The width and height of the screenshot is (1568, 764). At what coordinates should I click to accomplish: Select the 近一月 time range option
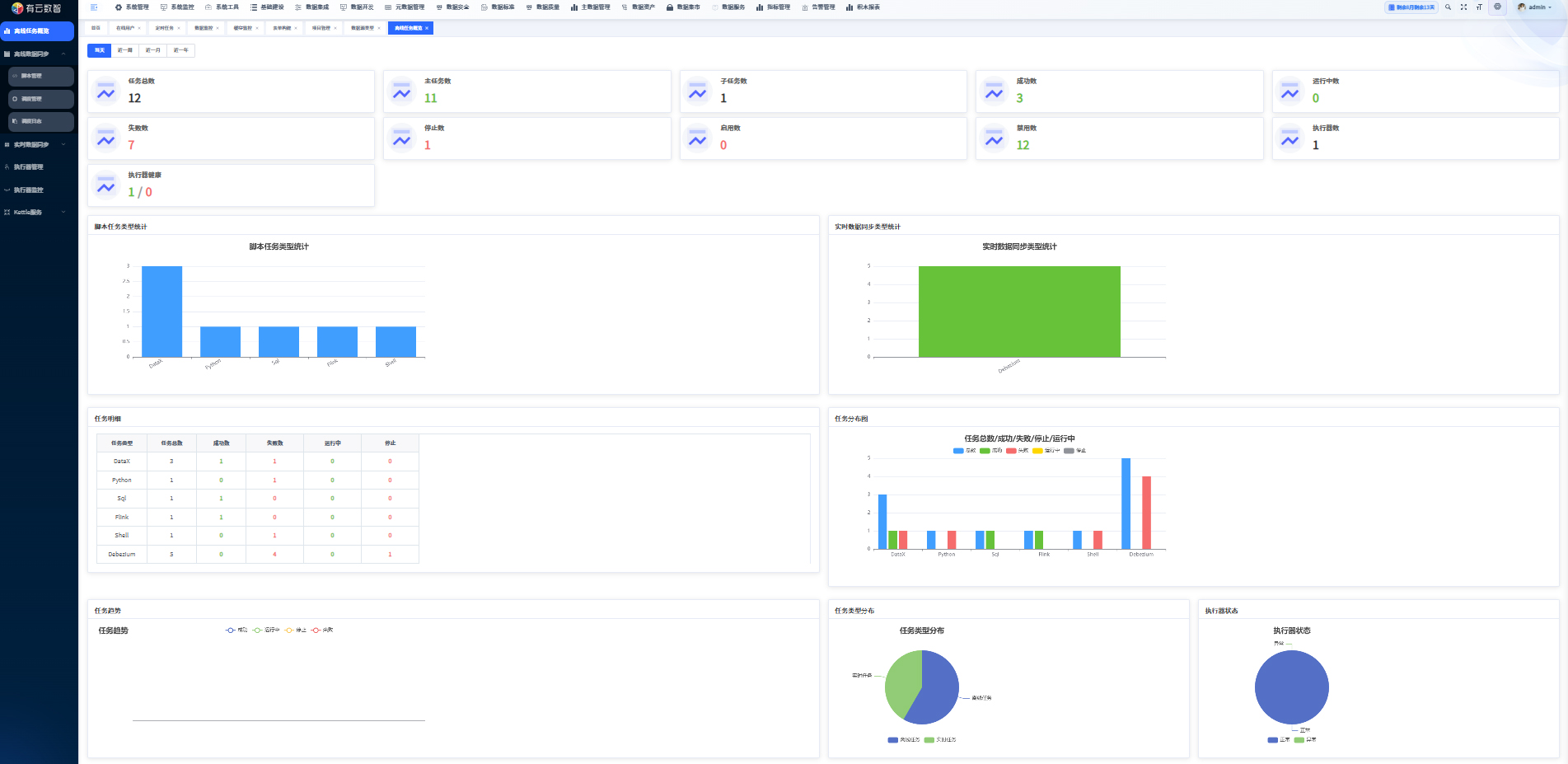click(153, 50)
